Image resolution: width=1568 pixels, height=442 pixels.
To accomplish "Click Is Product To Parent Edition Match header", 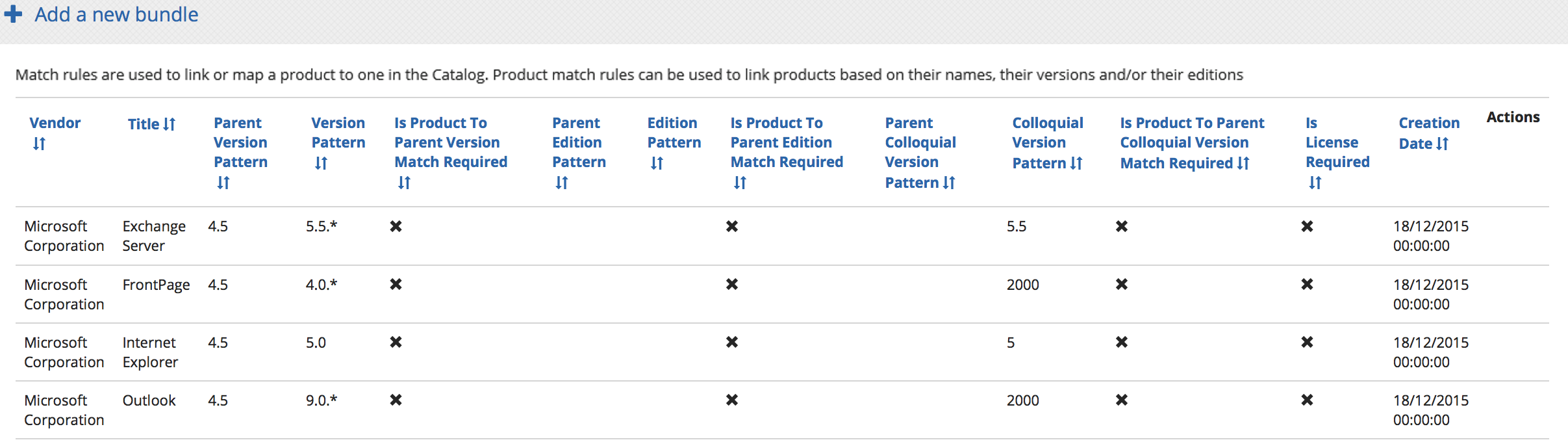I will (786, 142).
